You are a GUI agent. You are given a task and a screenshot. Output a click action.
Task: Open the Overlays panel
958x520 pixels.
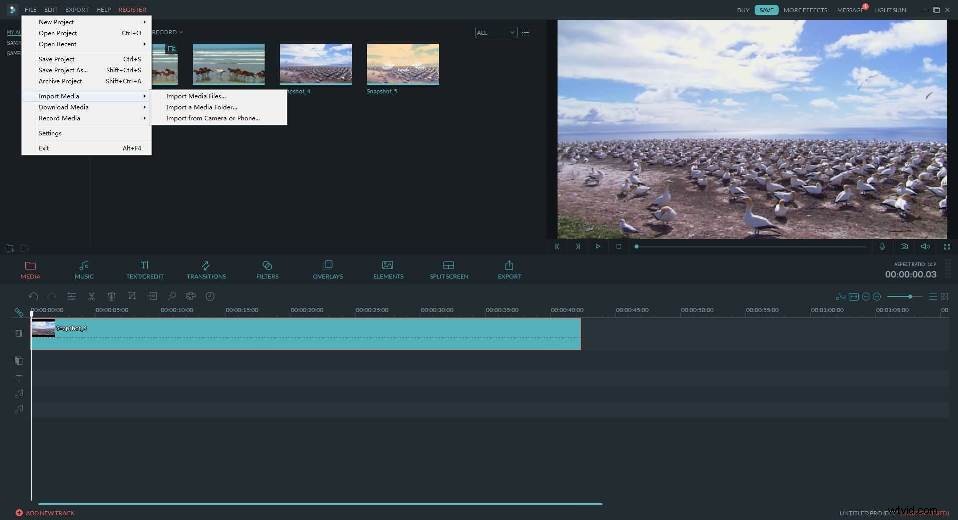point(327,269)
